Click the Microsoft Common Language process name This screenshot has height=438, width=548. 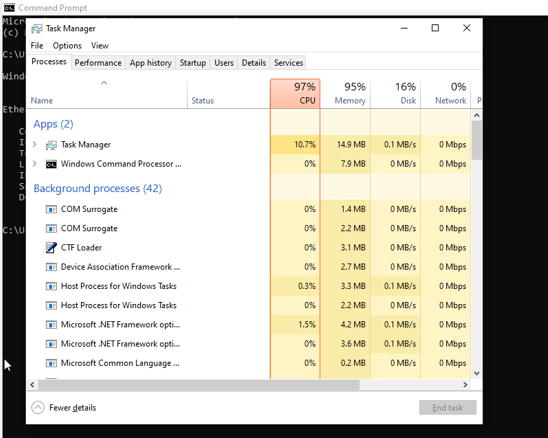click(120, 363)
